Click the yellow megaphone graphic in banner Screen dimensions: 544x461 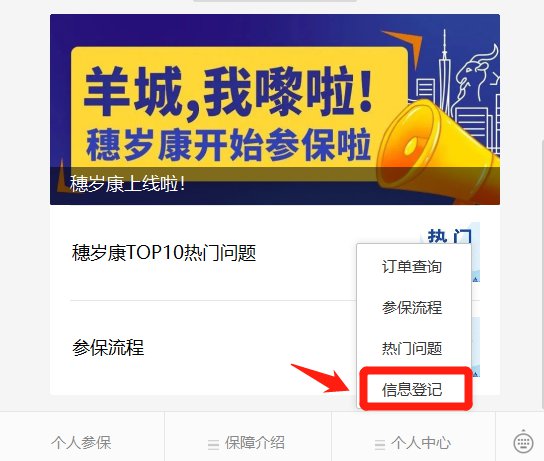[438, 151]
